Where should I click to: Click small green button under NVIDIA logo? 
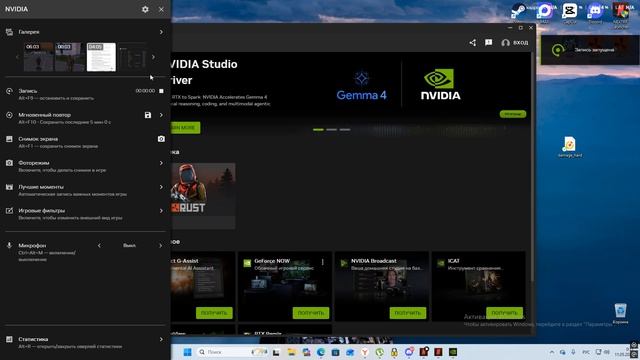(513, 114)
